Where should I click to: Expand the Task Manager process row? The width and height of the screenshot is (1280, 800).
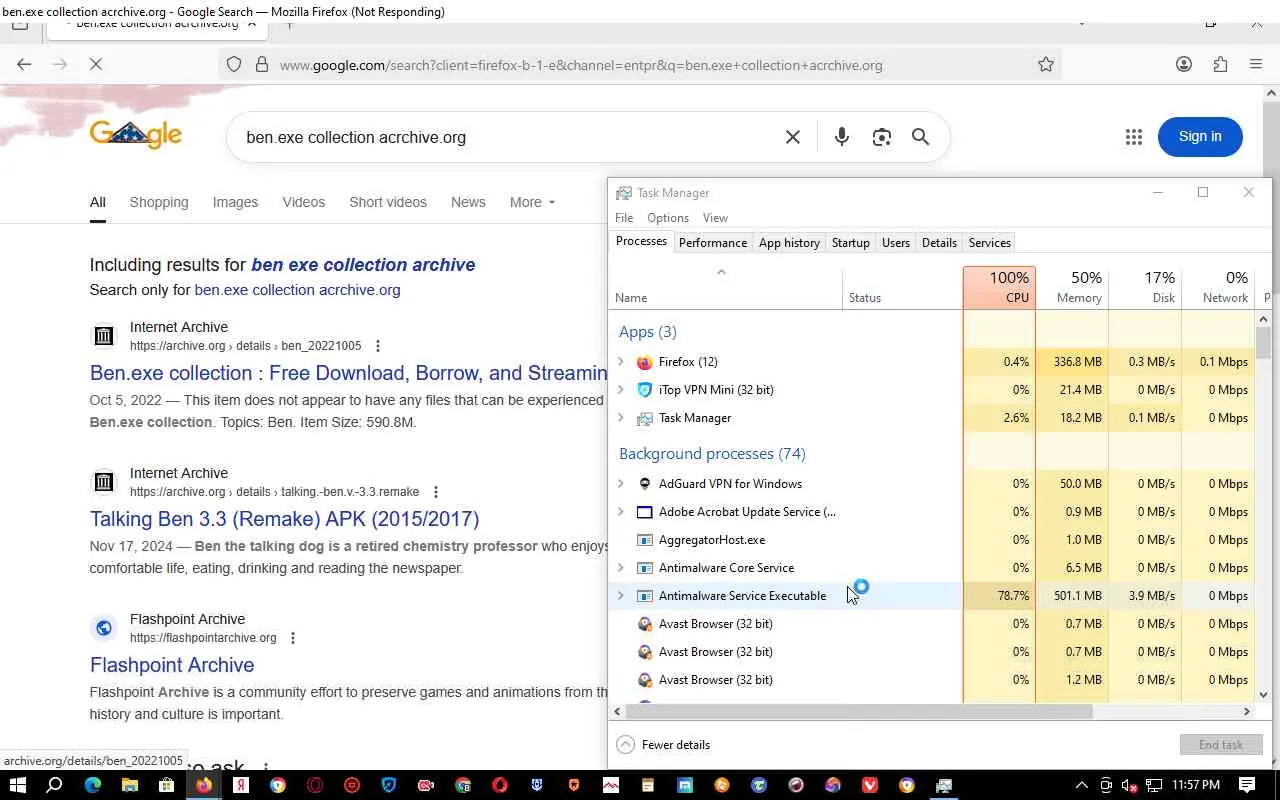tap(621, 418)
